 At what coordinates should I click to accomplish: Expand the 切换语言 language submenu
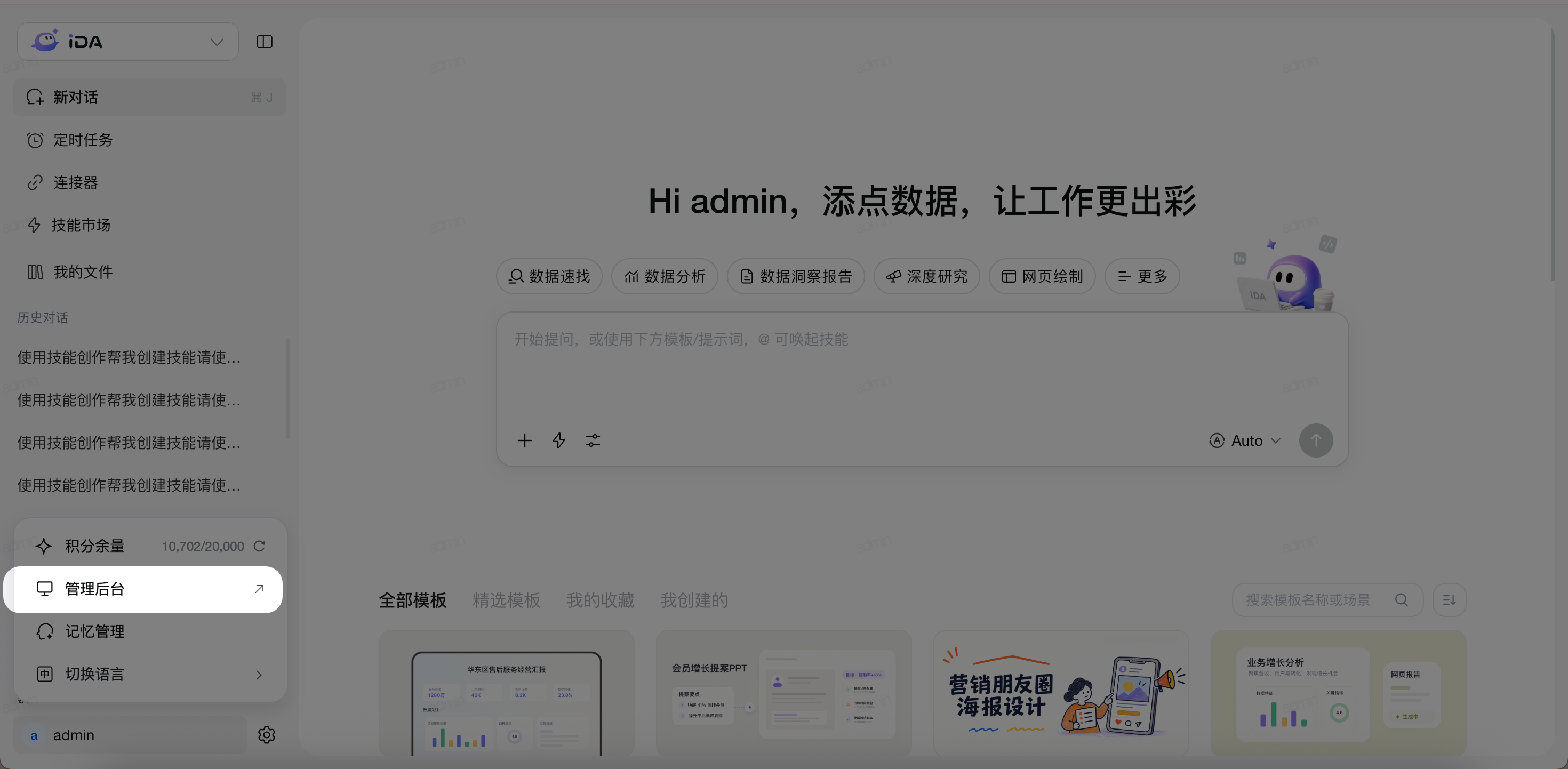(x=150, y=674)
